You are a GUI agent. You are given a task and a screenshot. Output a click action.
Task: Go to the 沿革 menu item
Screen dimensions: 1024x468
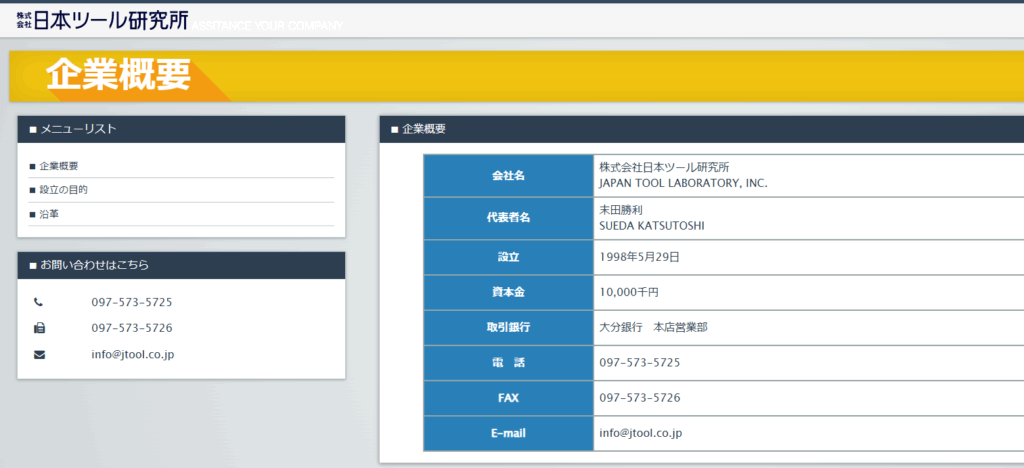tap(50, 214)
